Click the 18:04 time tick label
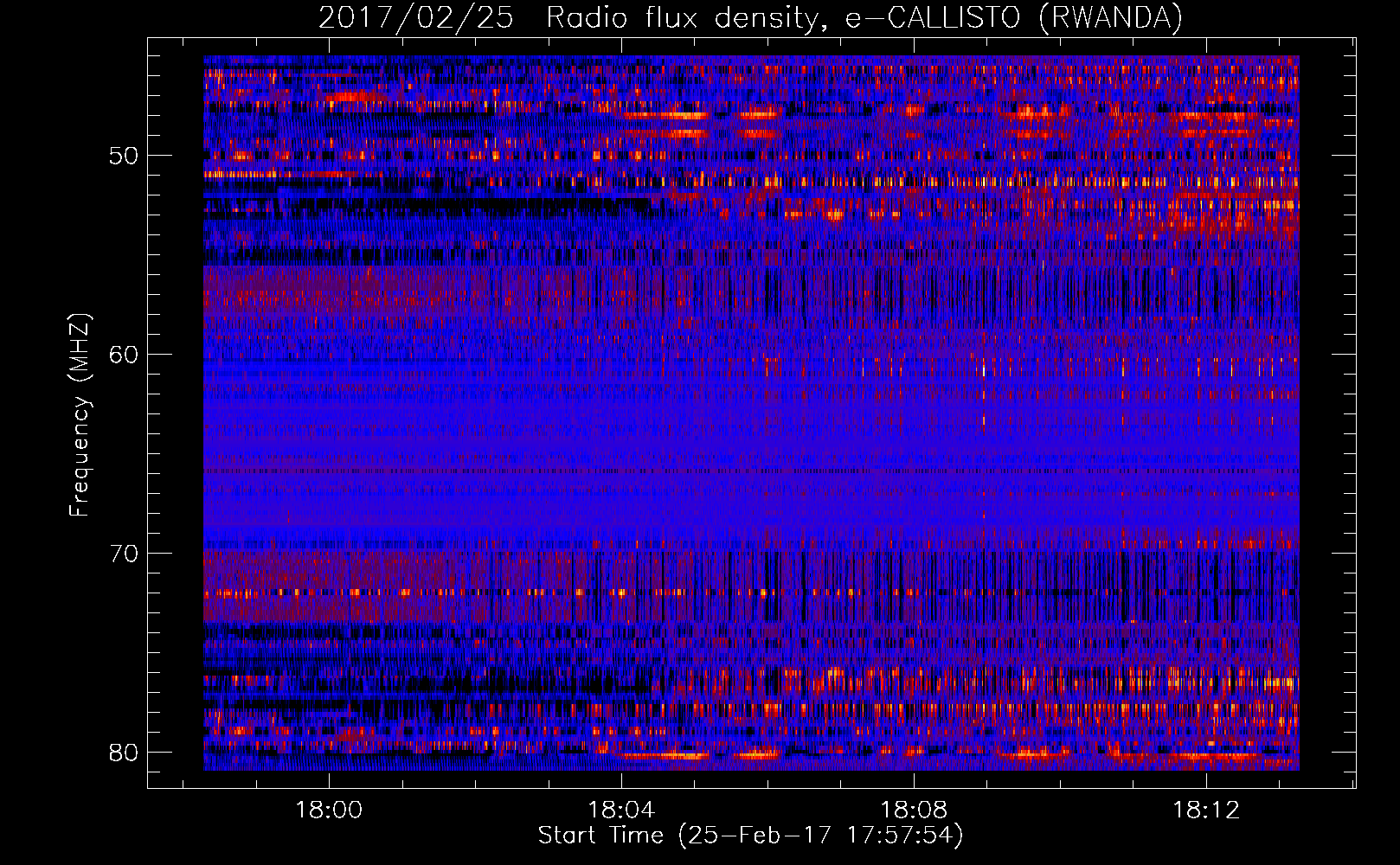This screenshot has height=865, width=1400. coord(621,811)
